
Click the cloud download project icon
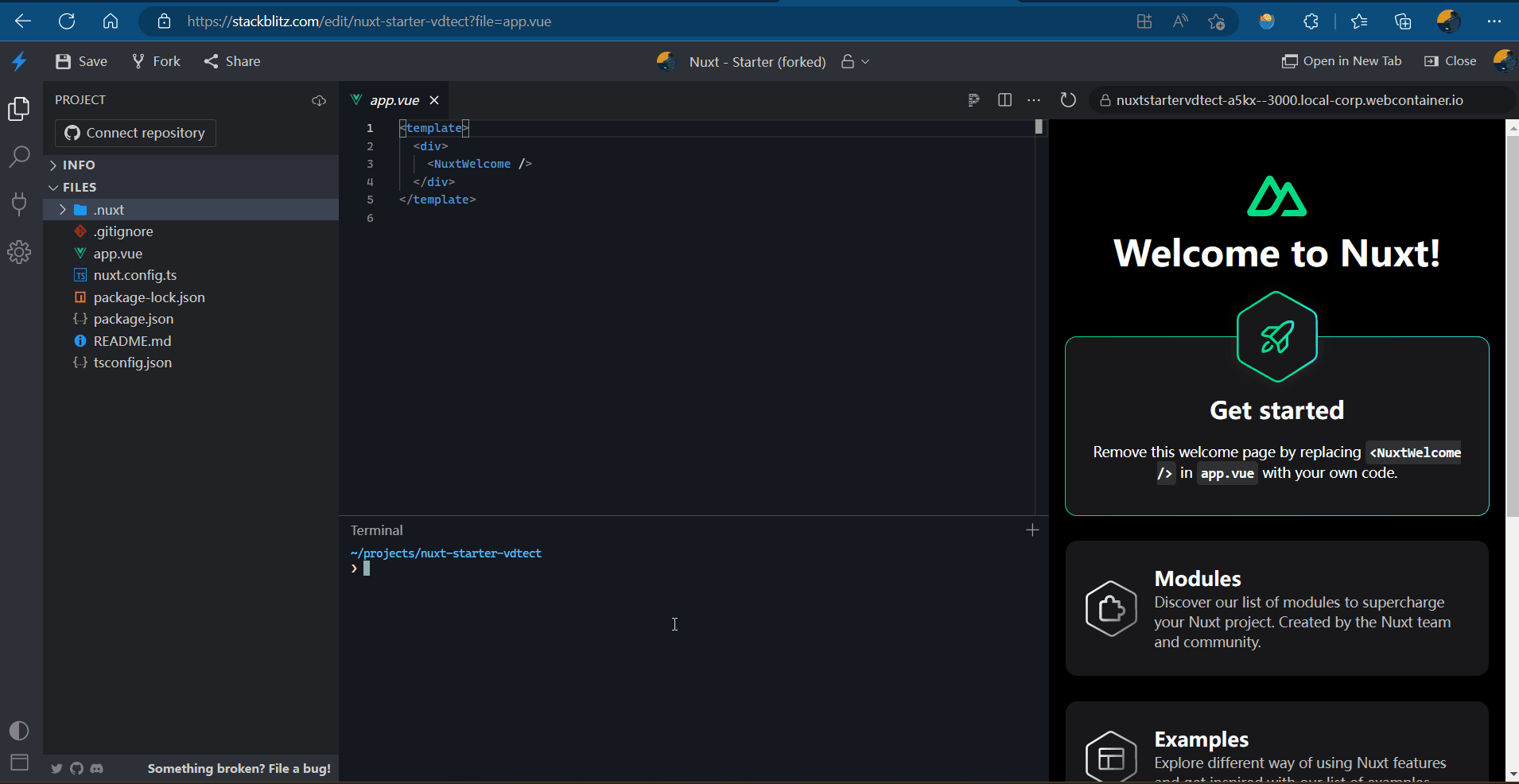coord(319,100)
